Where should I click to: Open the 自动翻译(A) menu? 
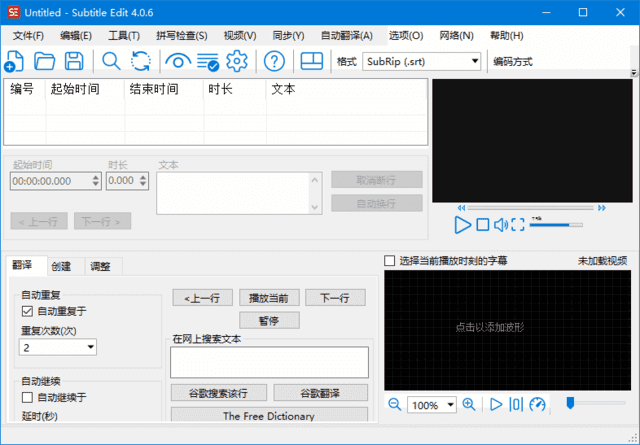pos(347,36)
